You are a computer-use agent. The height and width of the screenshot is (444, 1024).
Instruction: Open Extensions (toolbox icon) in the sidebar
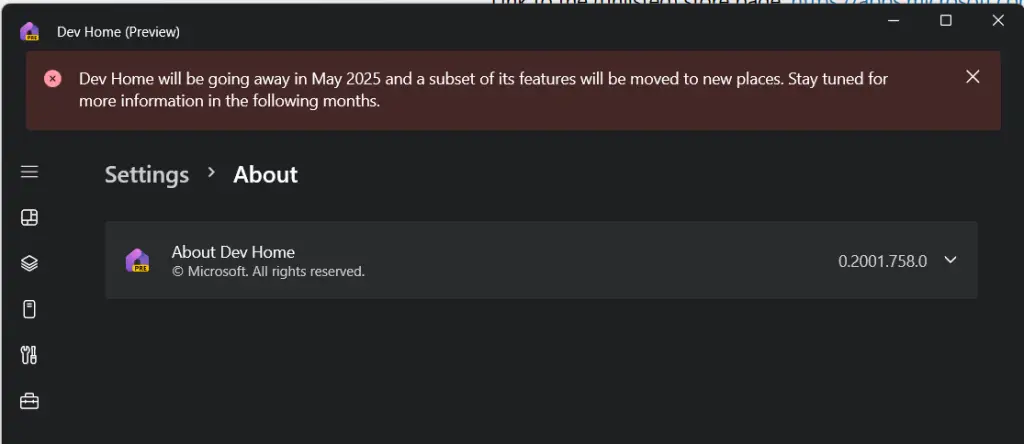(x=29, y=401)
